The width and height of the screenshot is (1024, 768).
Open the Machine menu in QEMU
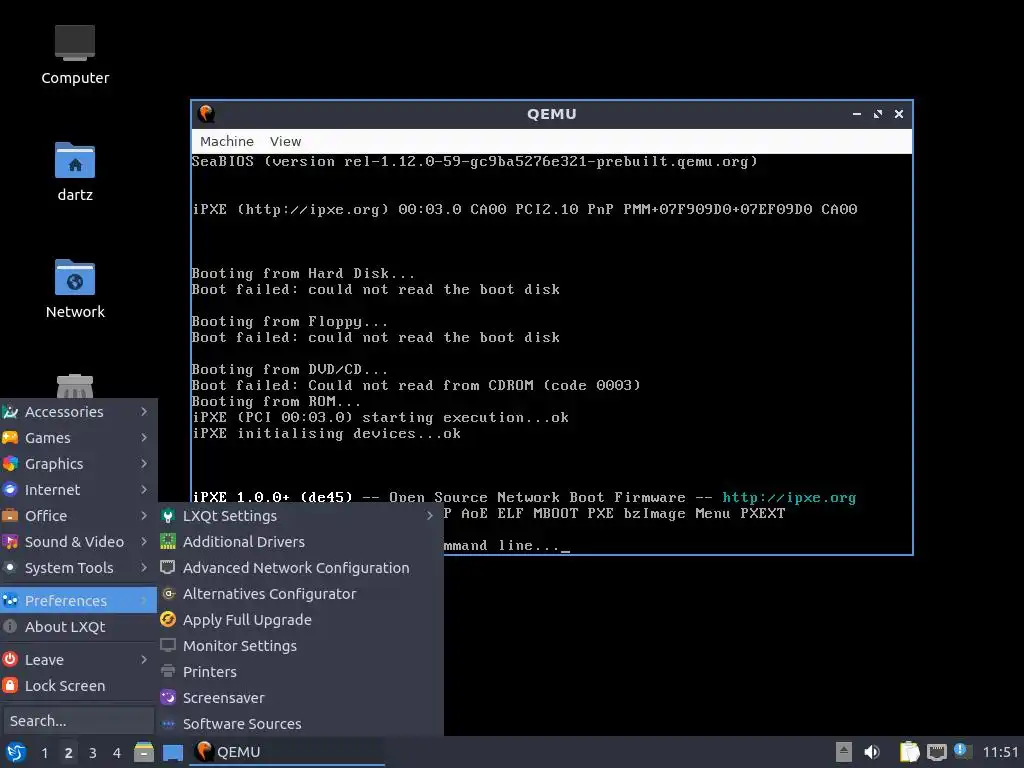click(227, 141)
